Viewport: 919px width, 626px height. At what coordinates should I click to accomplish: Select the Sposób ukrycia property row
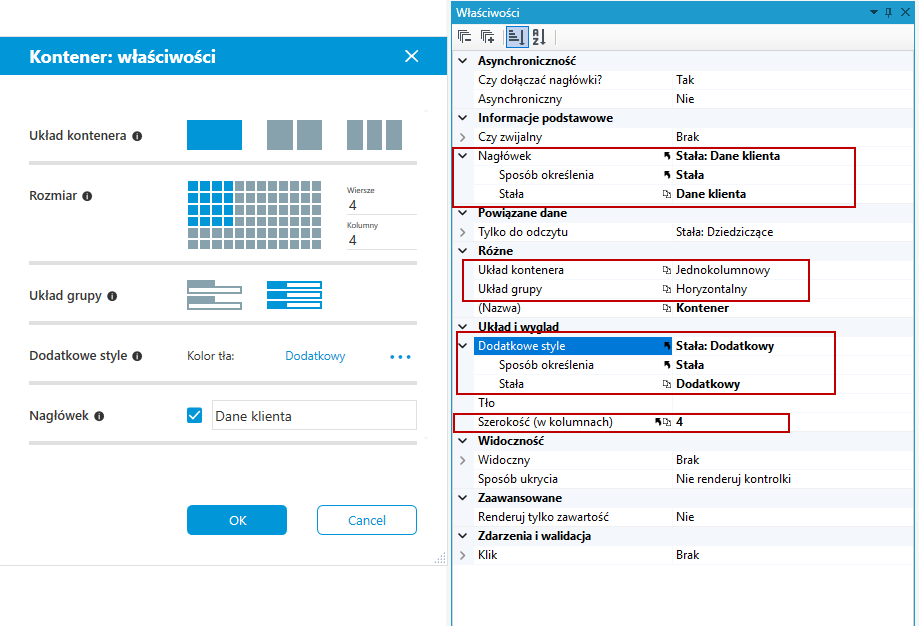tap(693, 479)
